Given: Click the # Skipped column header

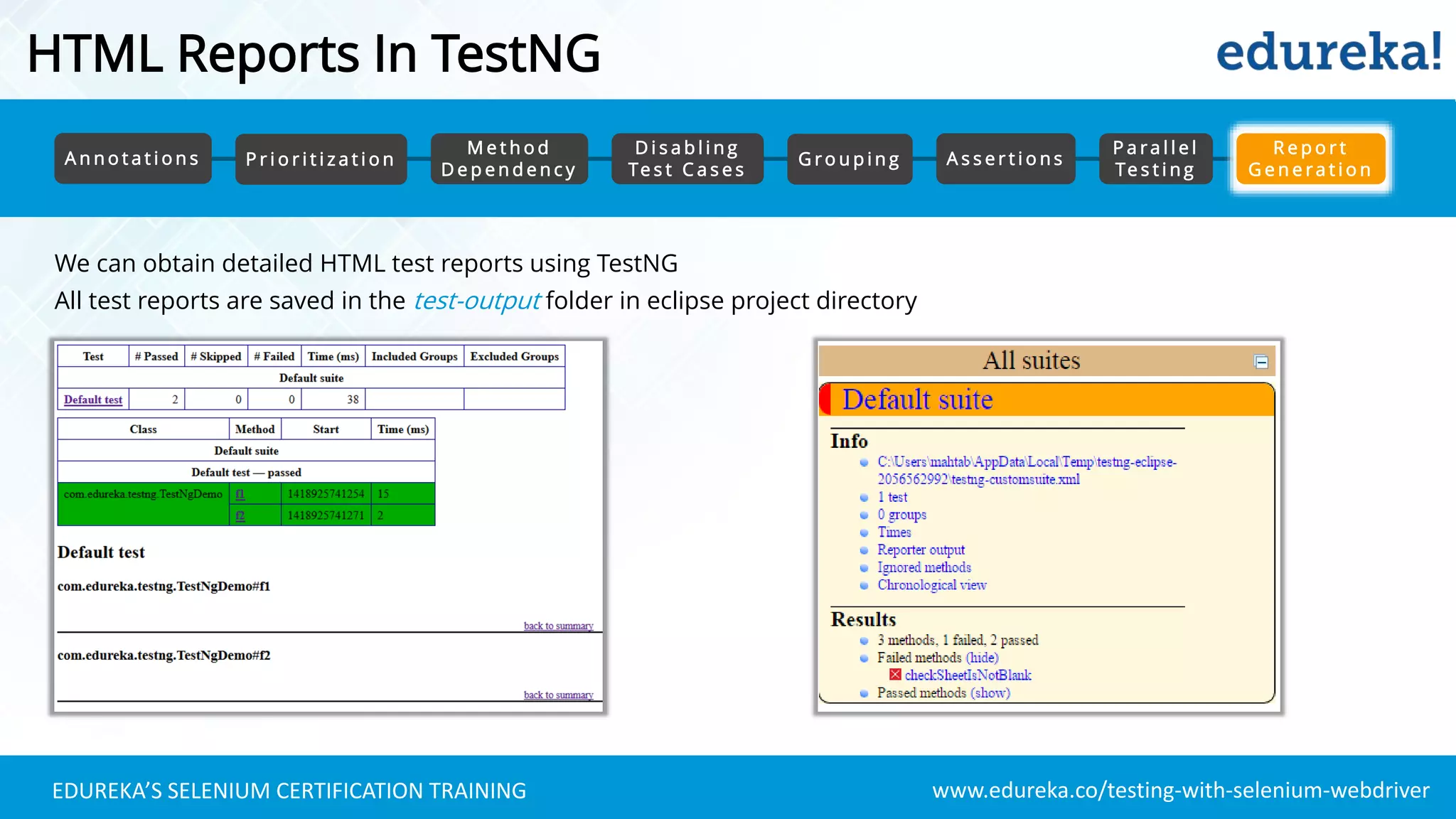Looking at the screenshot, I should click(x=216, y=356).
